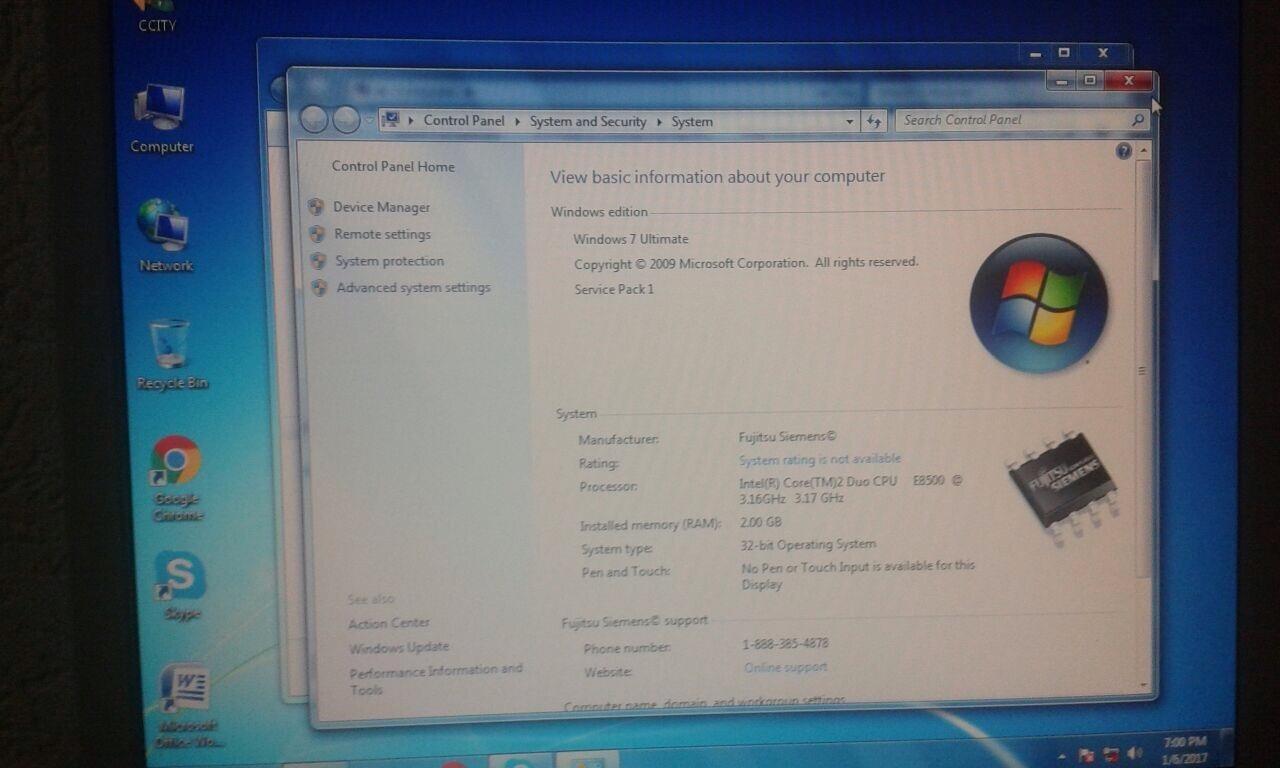This screenshot has width=1280, height=768.
Task: Open address bar previous locations dropdown
Action: click(x=850, y=122)
